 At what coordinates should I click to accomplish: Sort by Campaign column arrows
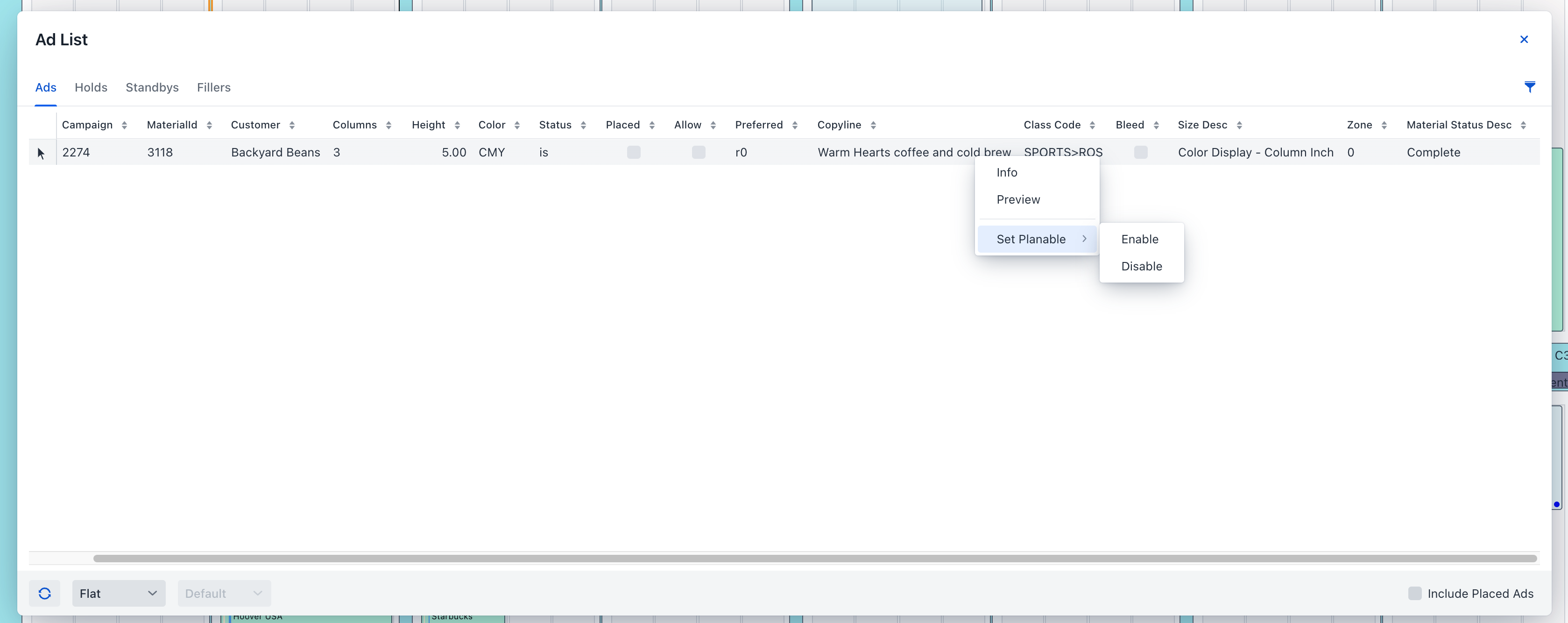pyautogui.click(x=124, y=125)
